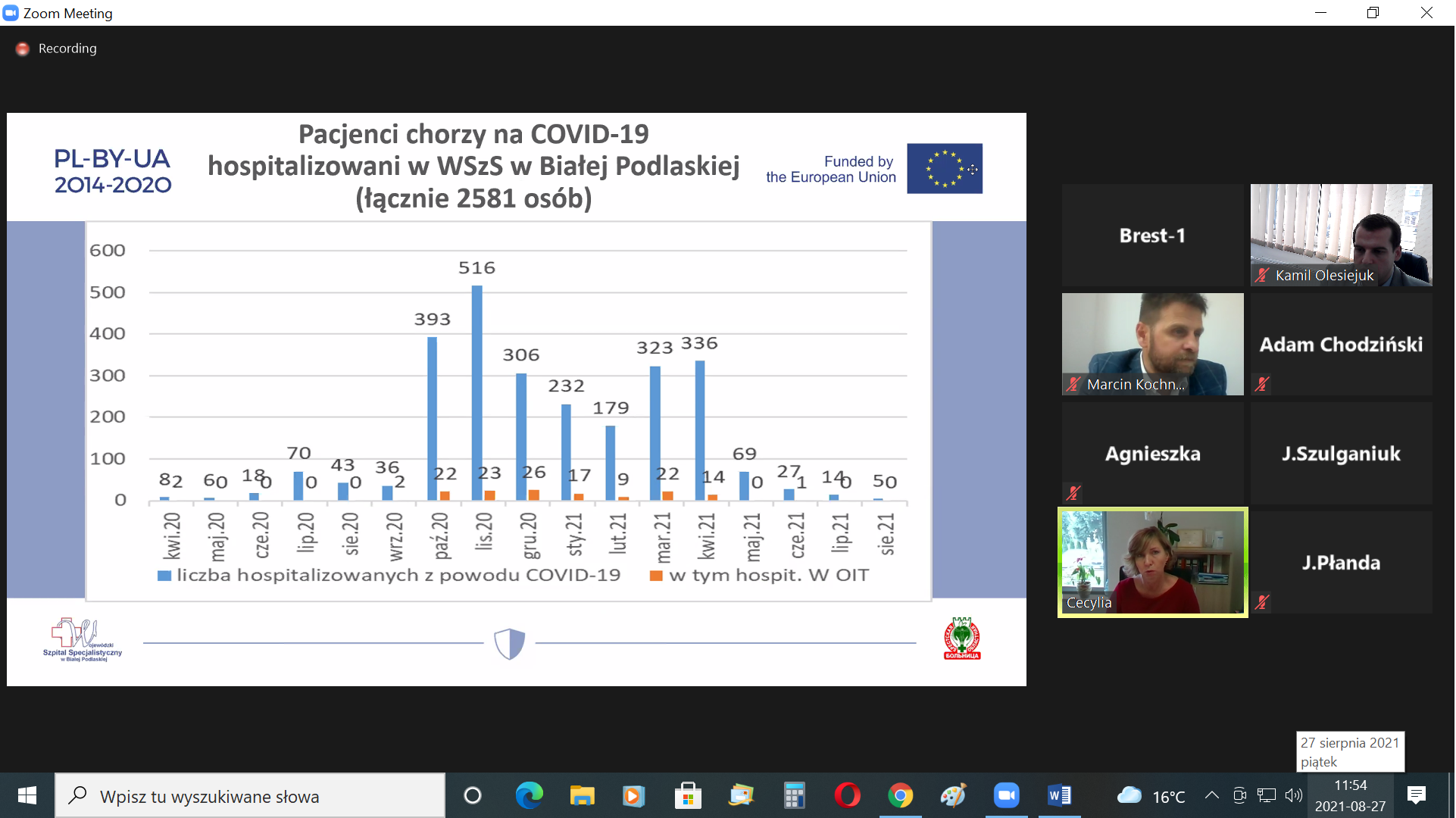Open Zoom from the Windows taskbar
The height and width of the screenshot is (818, 1456).
click(1006, 795)
